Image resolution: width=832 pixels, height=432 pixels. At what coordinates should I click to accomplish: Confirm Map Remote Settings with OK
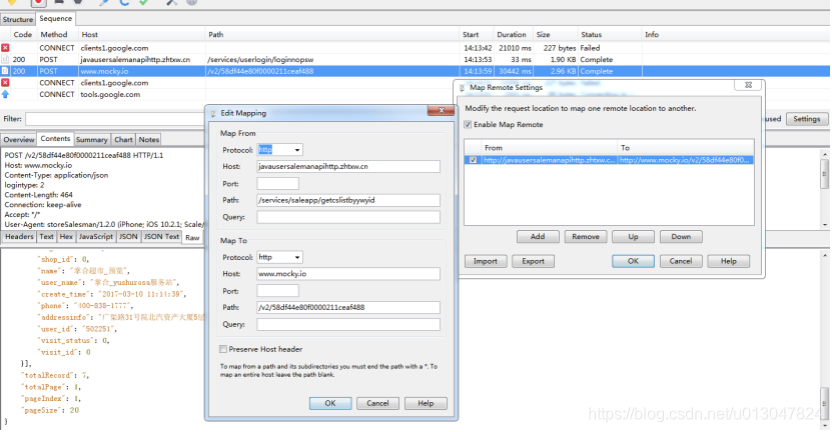[633, 261]
